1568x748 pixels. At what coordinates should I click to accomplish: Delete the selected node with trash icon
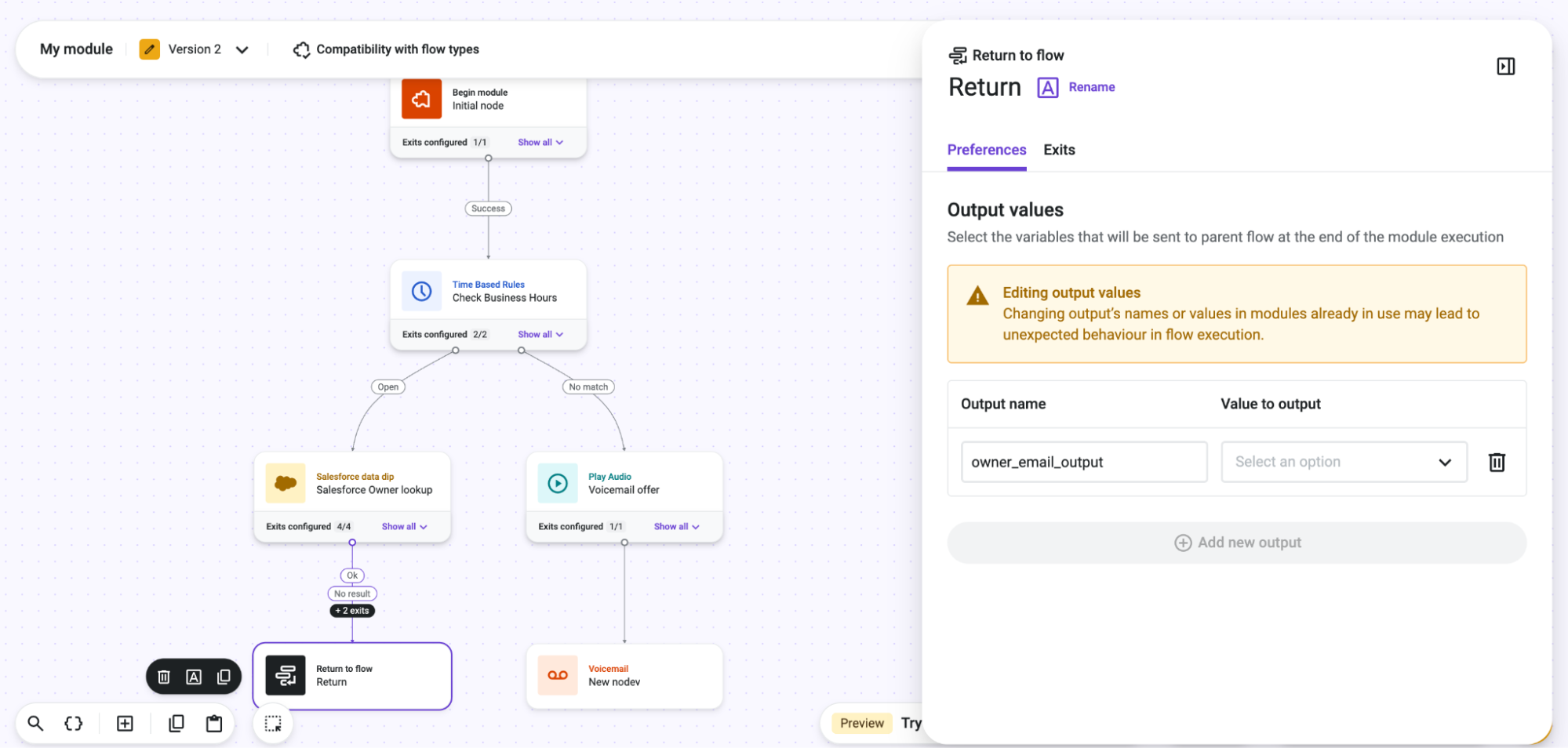click(x=164, y=677)
